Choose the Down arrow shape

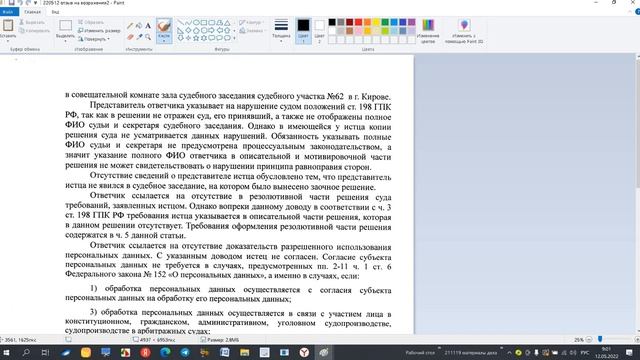[x=180, y=38]
